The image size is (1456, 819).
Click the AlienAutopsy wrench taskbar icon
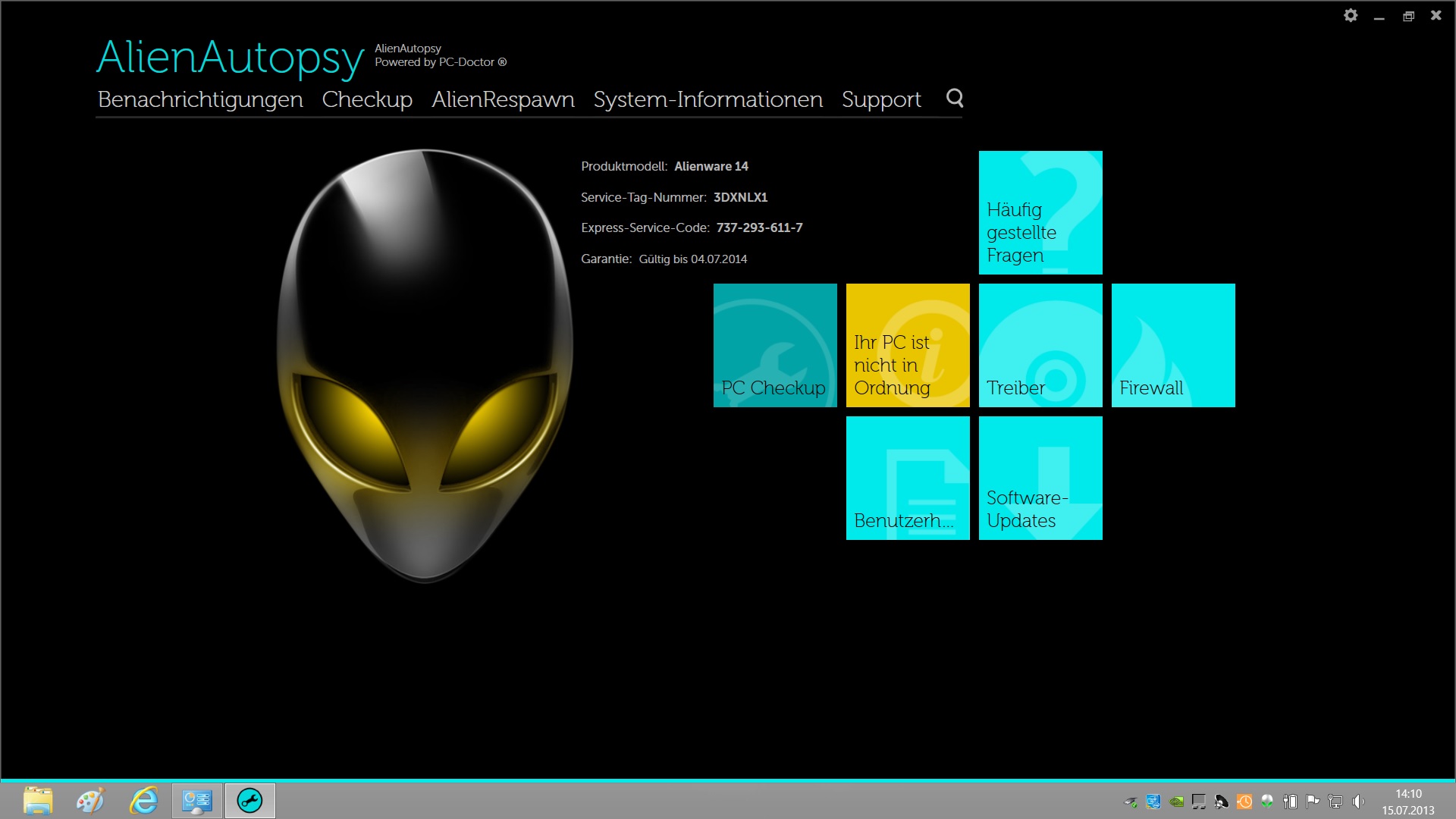[x=249, y=801]
